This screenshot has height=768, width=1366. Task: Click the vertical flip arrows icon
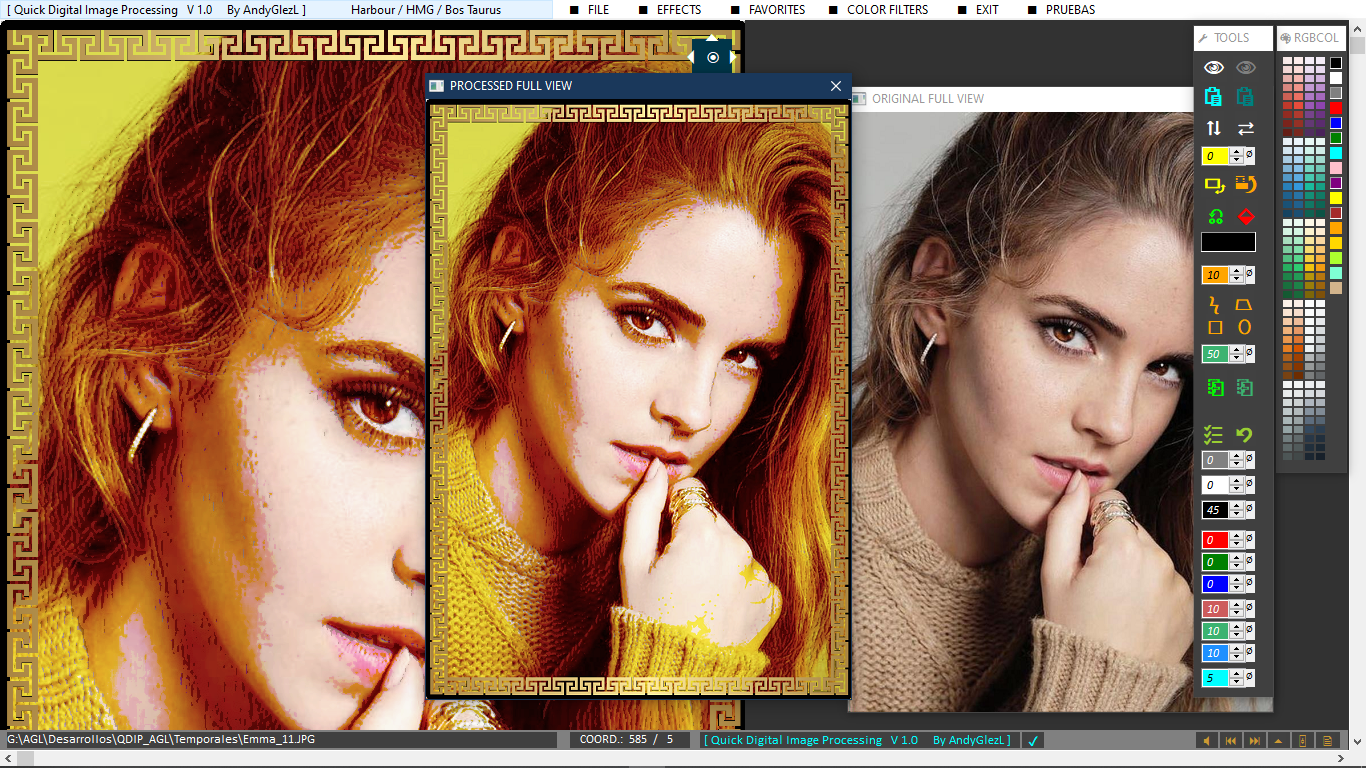coord(1214,128)
